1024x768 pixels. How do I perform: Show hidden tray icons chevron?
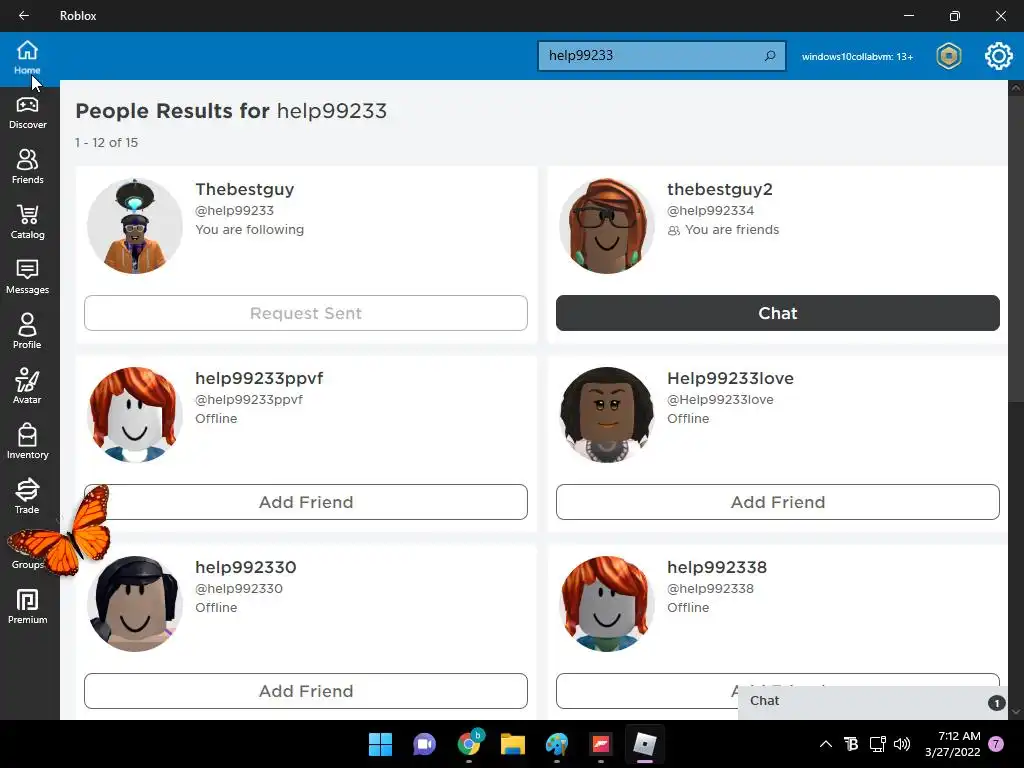[x=825, y=744]
